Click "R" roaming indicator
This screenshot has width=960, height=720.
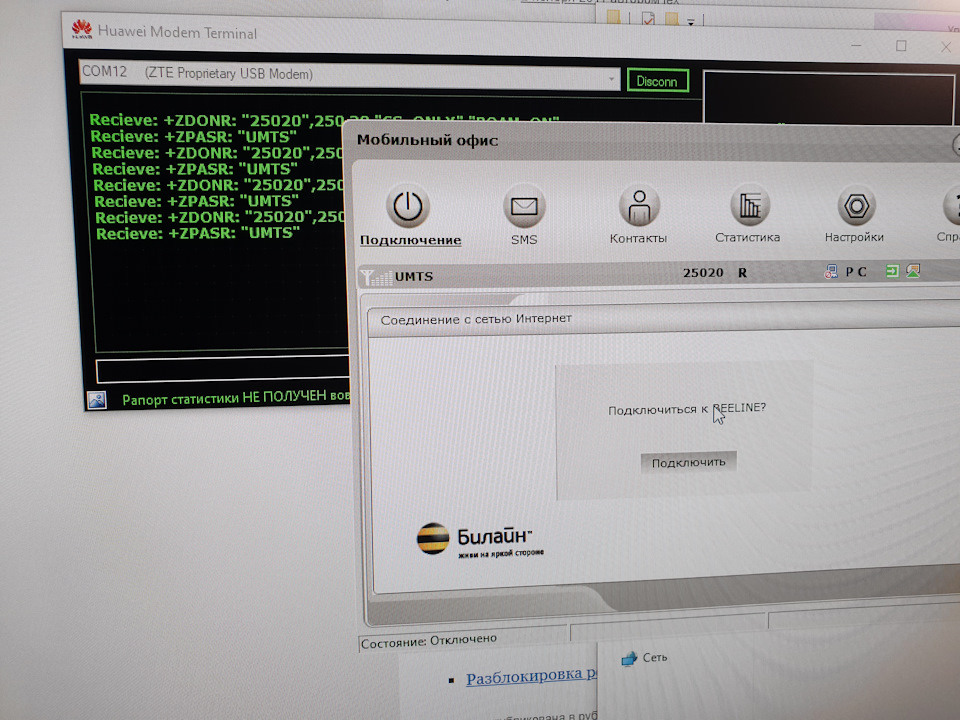(x=742, y=272)
